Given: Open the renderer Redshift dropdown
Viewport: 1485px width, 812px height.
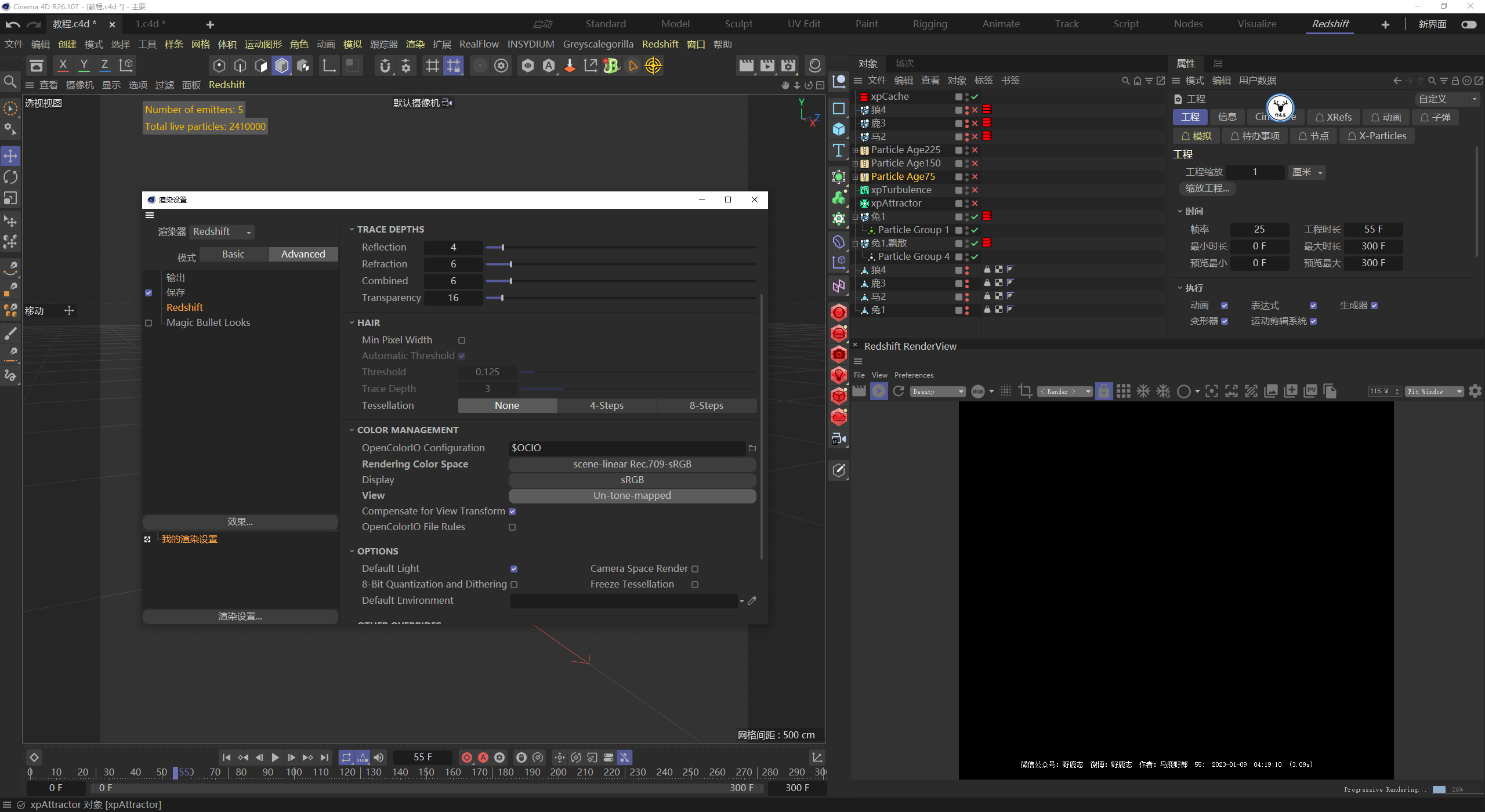Looking at the screenshot, I should (x=222, y=232).
